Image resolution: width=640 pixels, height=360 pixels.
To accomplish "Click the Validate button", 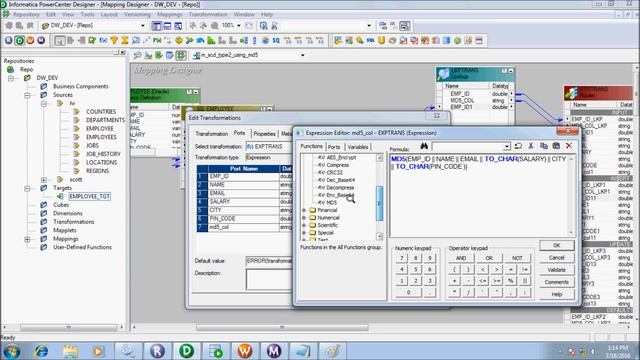I will 556,270.
